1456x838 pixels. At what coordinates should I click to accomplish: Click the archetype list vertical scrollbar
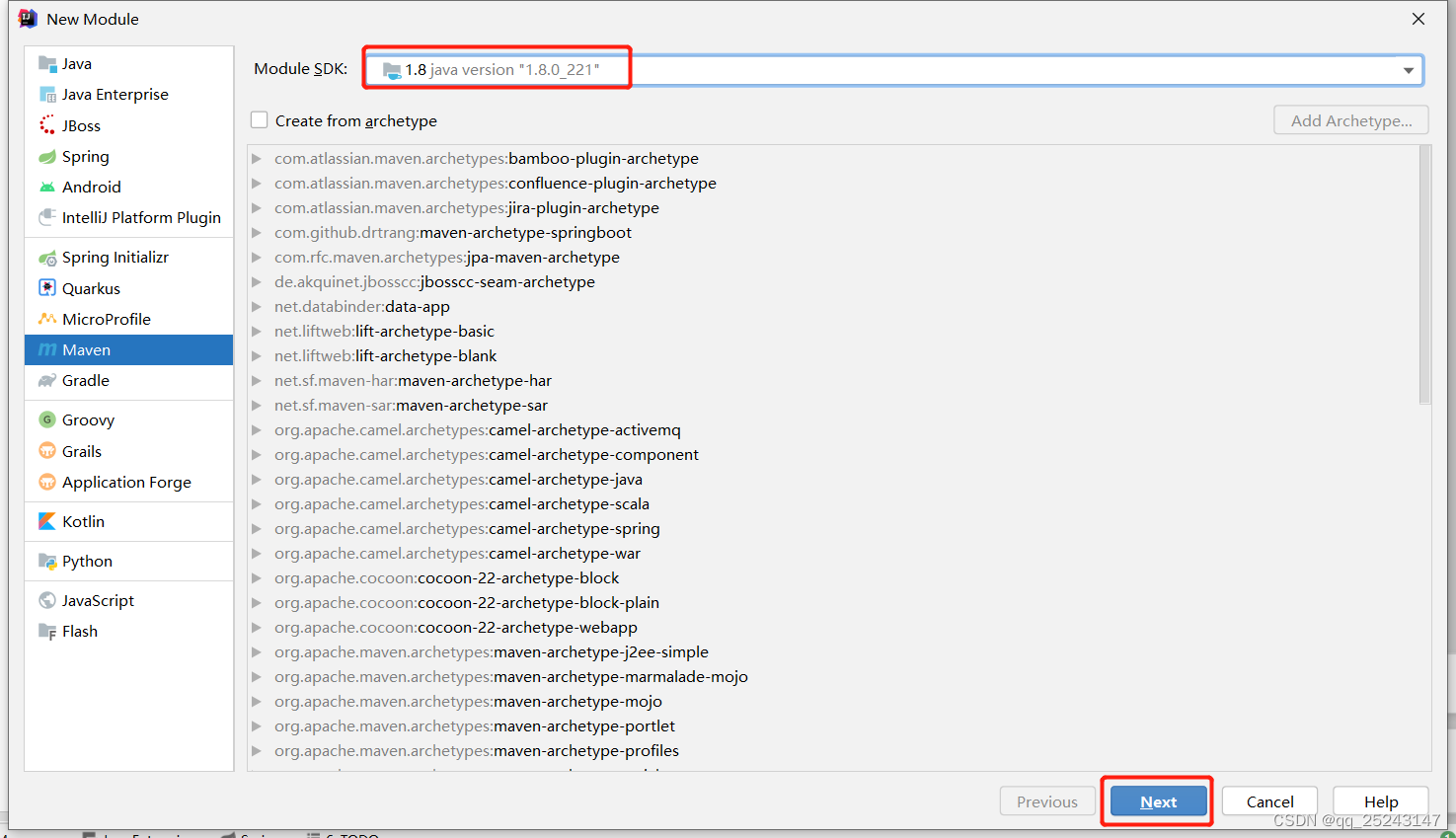pyautogui.click(x=1424, y=275)
